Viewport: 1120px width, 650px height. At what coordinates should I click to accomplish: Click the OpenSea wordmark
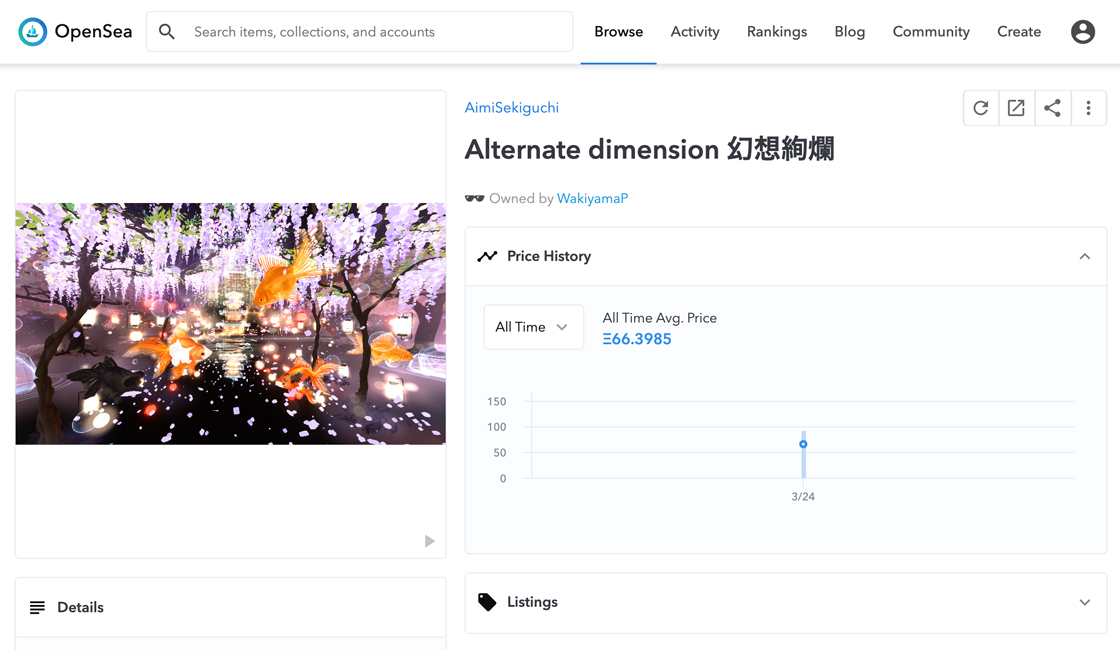tap(94, 31)
